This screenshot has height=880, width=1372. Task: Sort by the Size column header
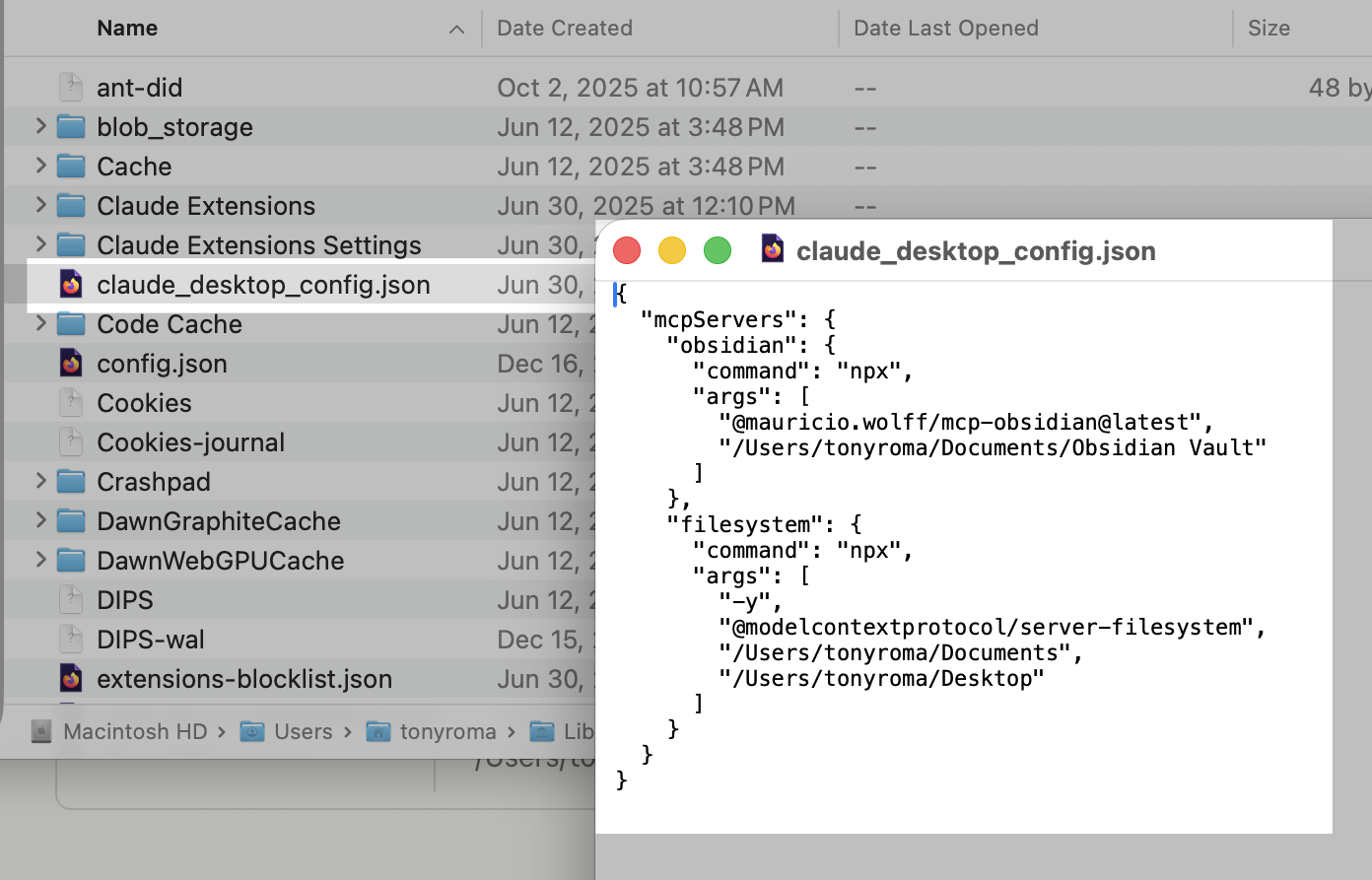click(1269, 28)
